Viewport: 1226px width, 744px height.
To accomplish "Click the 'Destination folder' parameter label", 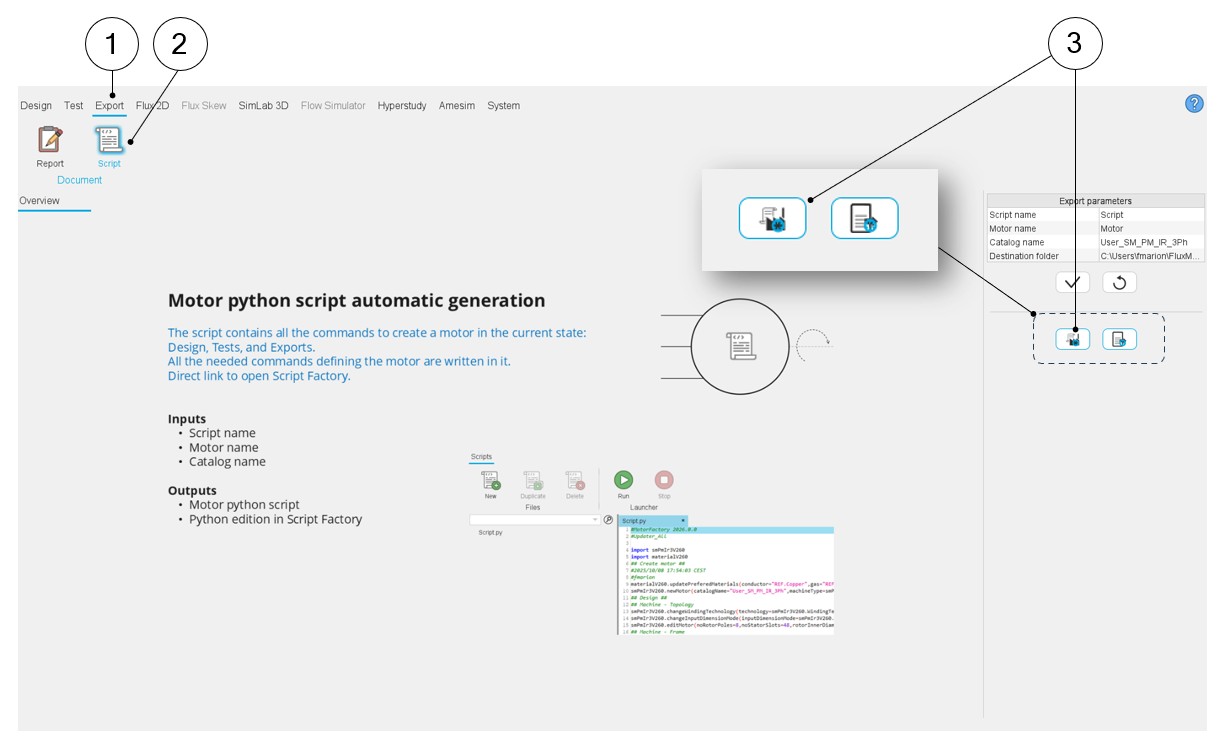I will [1025, 257].
